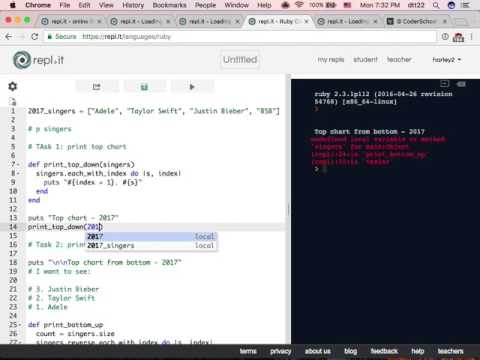Image resolution: width=480 pixels, height=360 pixels.
Task: Open the teachers footer link
Action: point(450,351)
